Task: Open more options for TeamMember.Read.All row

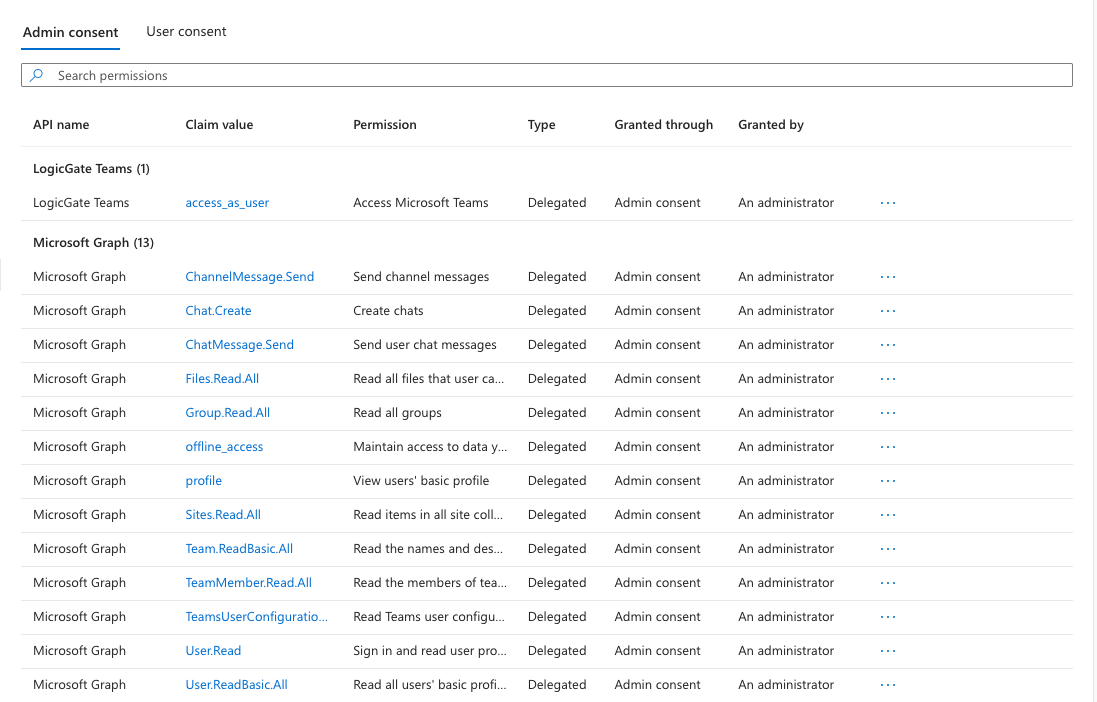Action: tap(888, 583)
